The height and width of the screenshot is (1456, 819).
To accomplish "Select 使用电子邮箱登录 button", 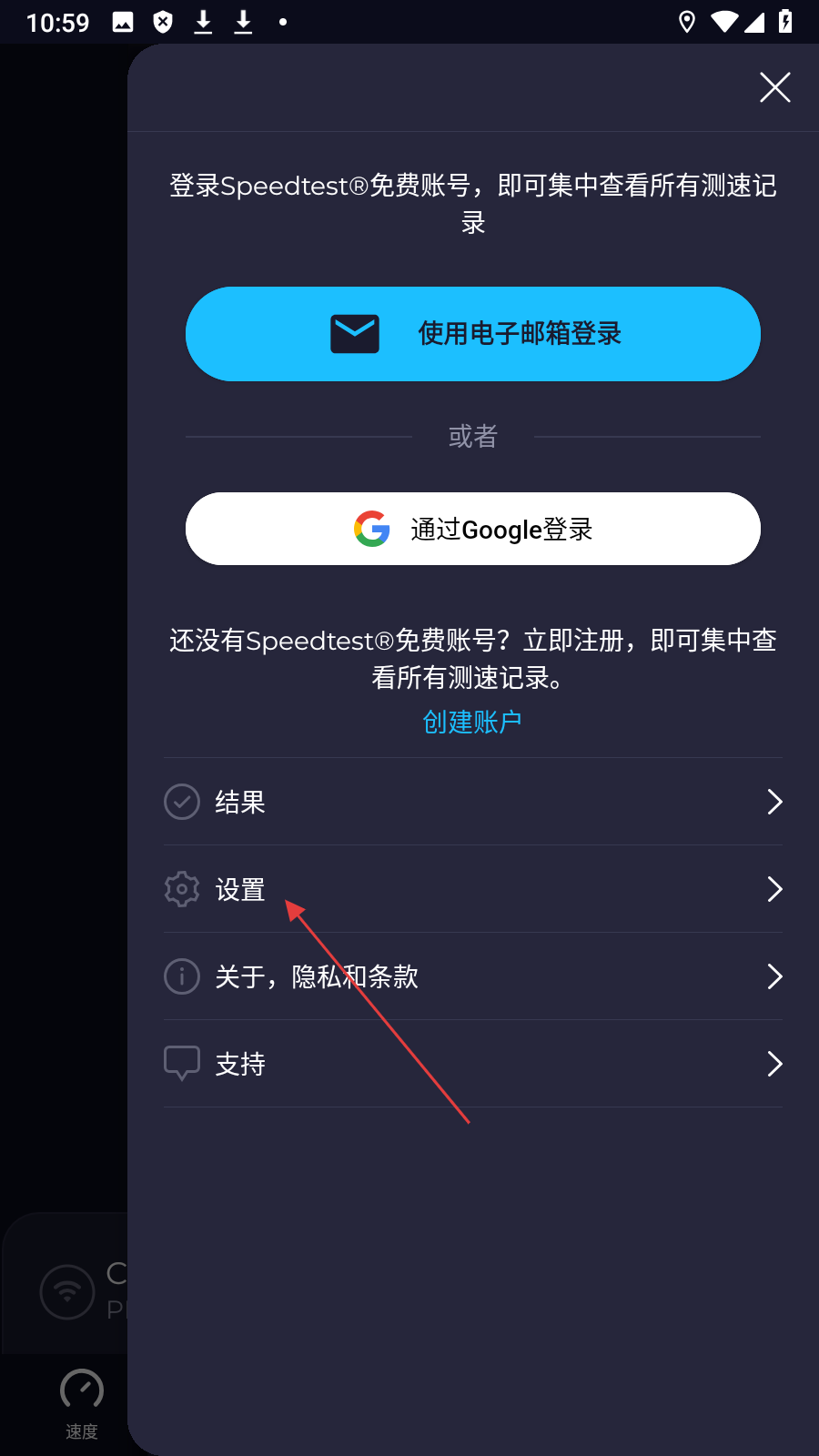I will pyautogui.click(x=473, y=334).
